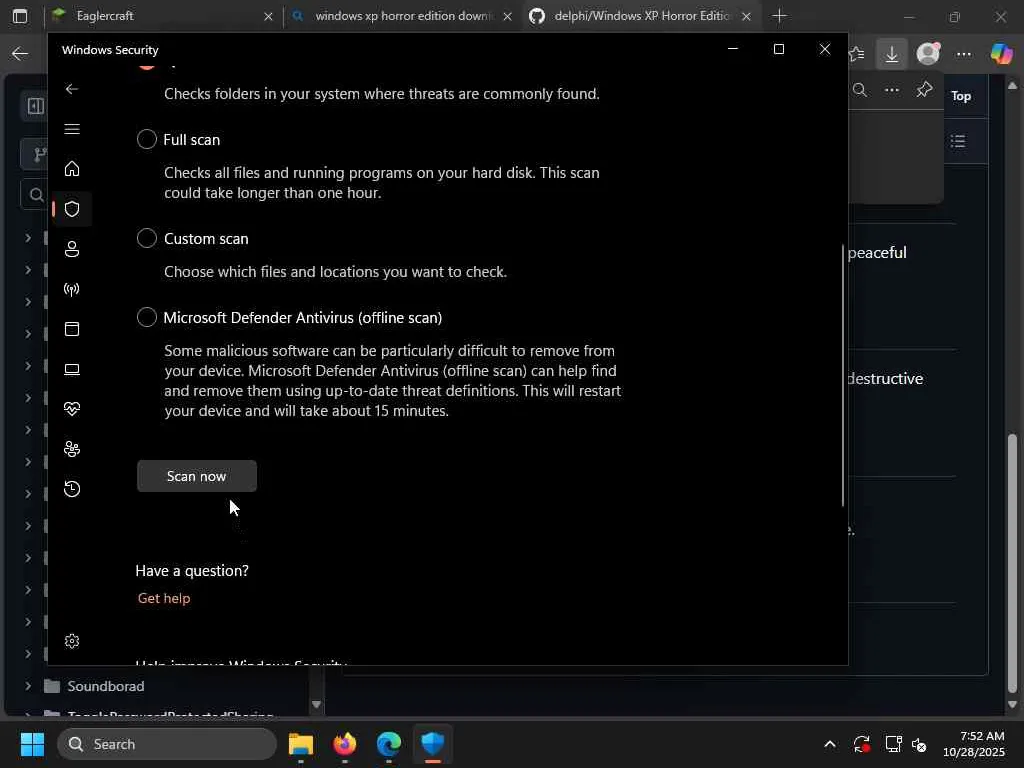
Task: Close the windows xp horror edition search tab
Action: point(507,16)
